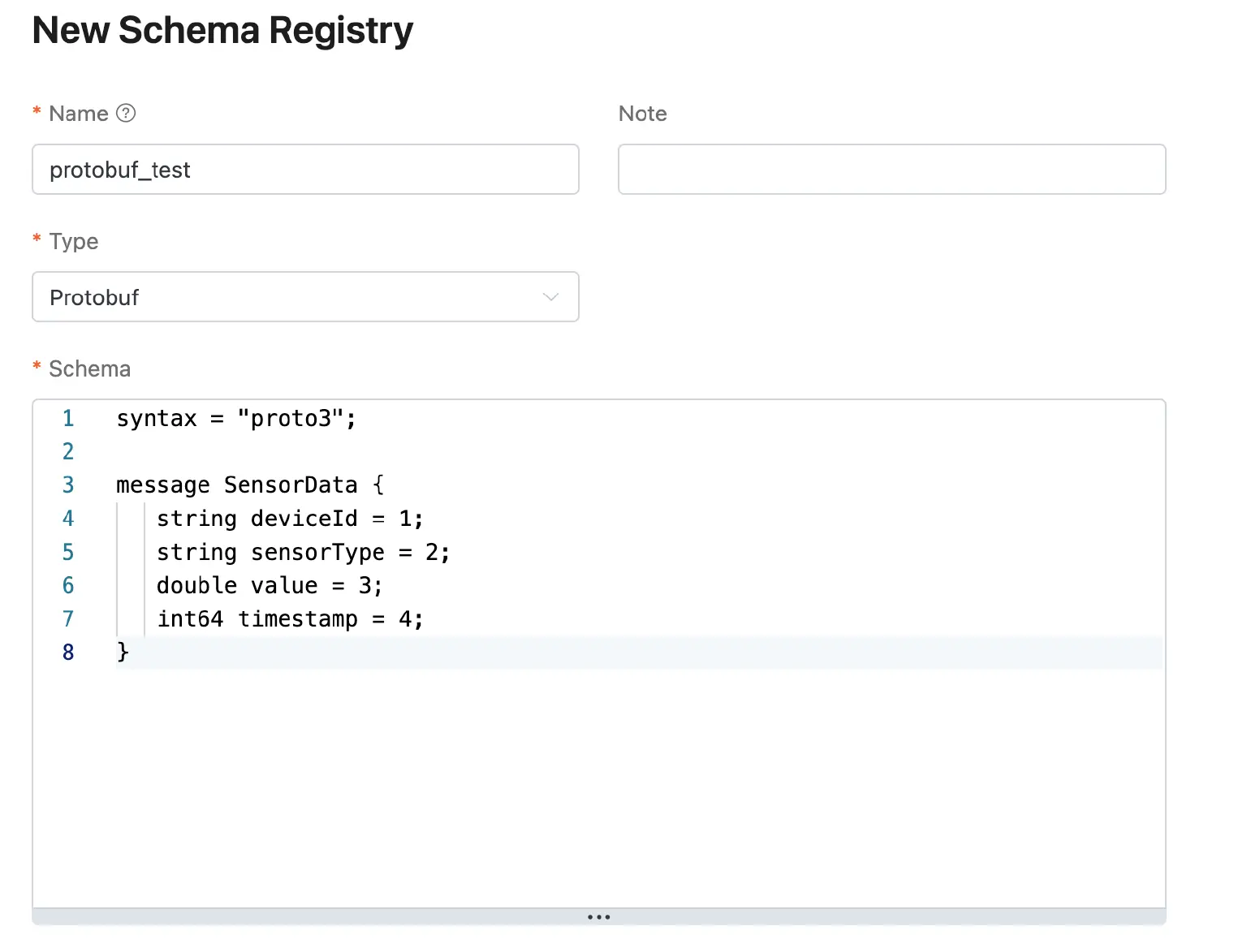
Task: Open the help tooltip icon beside Name
Action: tap(127, 114)
